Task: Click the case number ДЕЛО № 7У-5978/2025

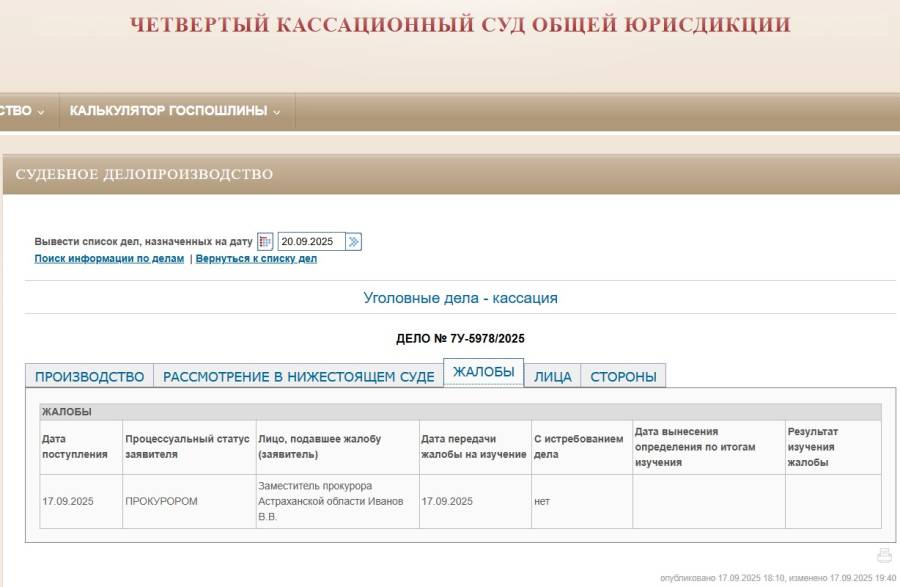Action: tap(460, 339)
